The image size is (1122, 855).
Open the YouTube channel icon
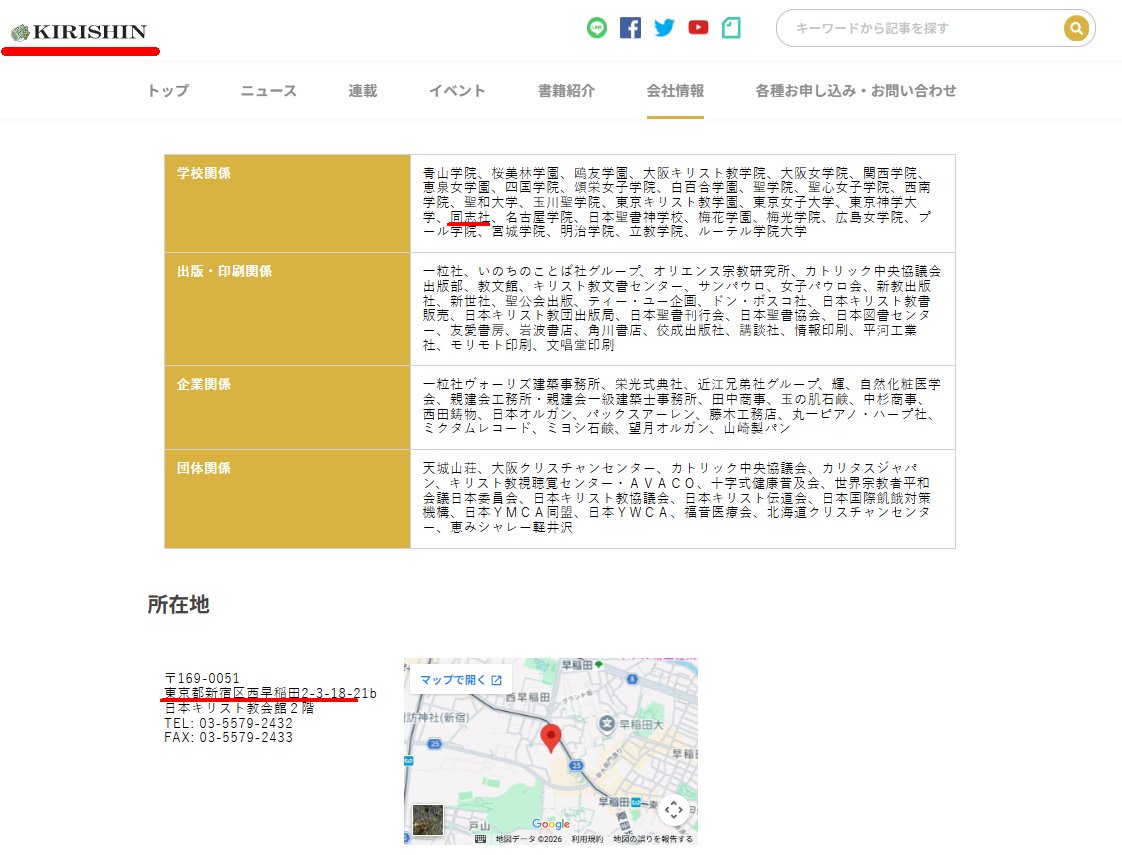(x=698, y=27)
